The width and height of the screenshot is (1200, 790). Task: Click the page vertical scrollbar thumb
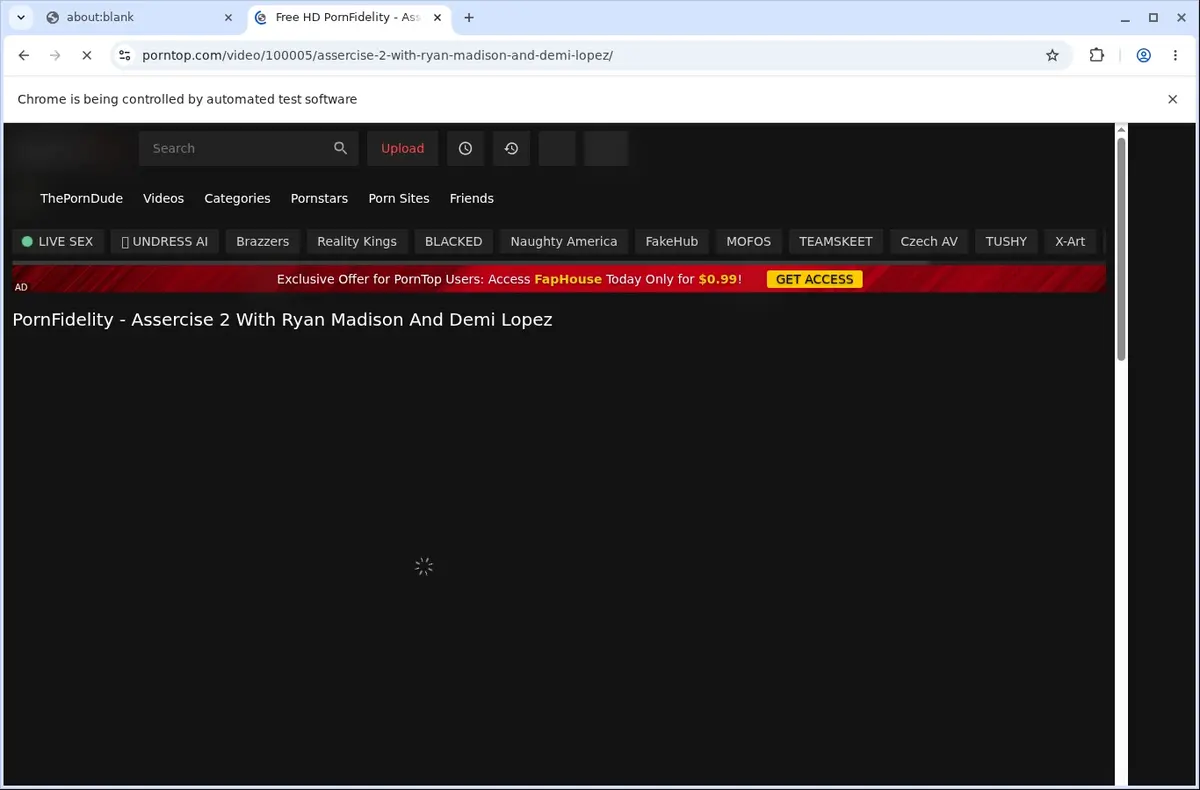click(1121, 250)
